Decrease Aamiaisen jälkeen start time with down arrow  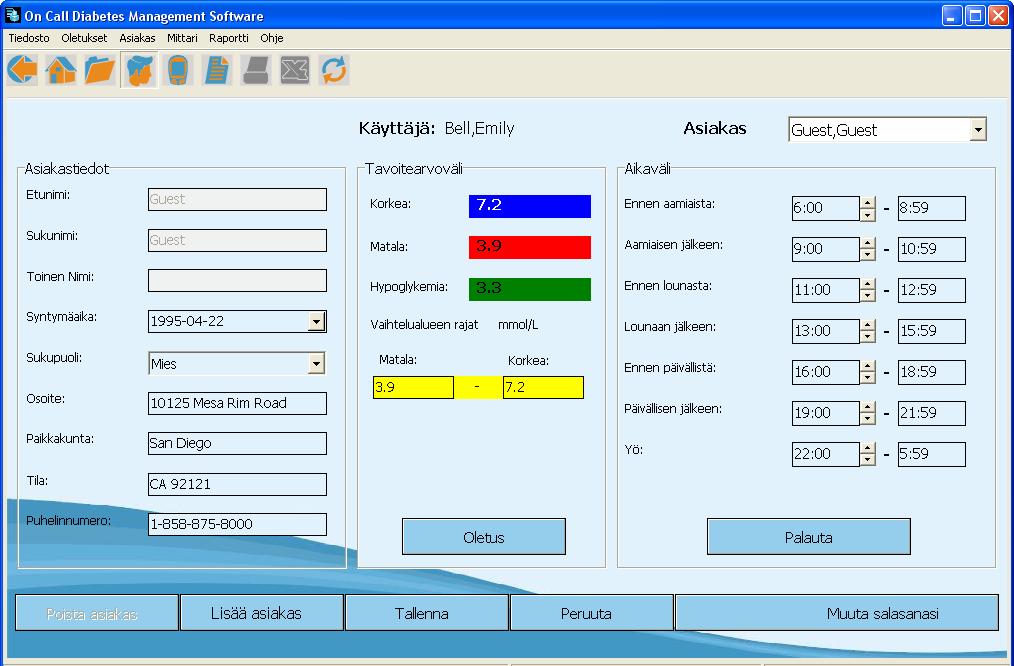coord(867,255)
